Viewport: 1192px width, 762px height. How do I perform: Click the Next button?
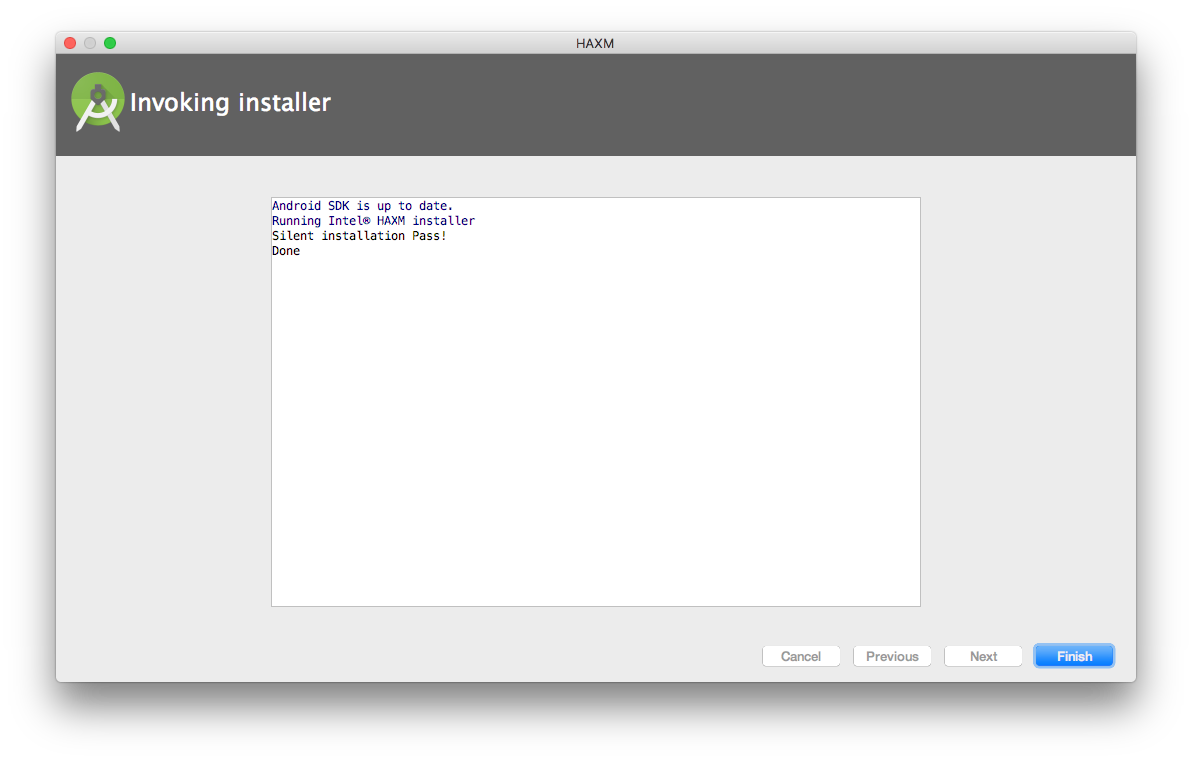pyautogui.click(x=983, y=656)
